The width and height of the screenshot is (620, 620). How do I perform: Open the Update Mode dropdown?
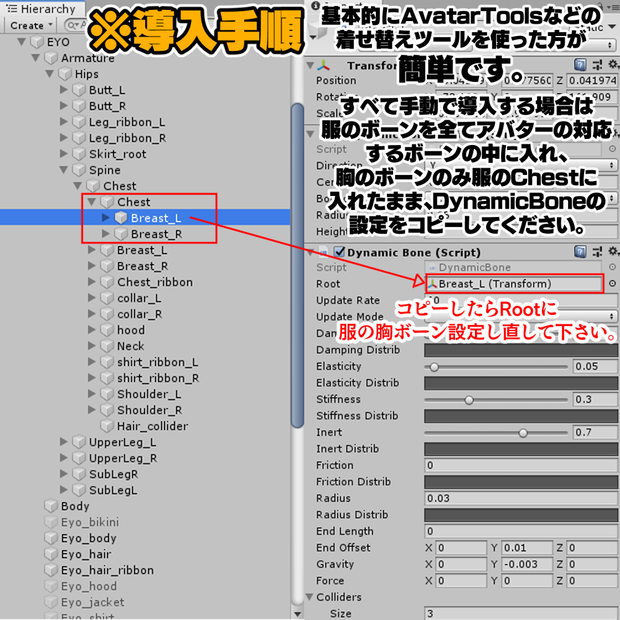click(521, 316)
